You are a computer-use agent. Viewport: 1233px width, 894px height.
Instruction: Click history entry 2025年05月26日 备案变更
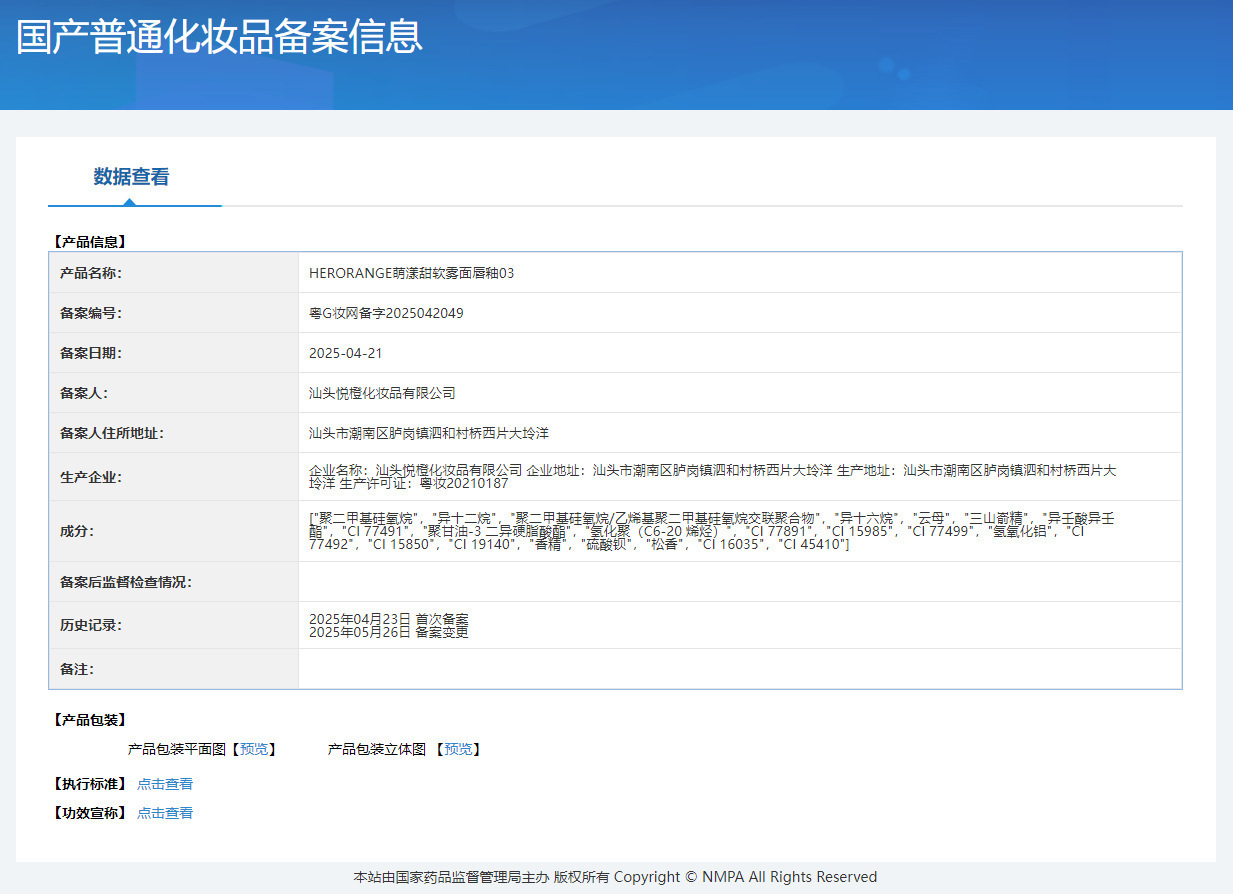pos(389,632)
